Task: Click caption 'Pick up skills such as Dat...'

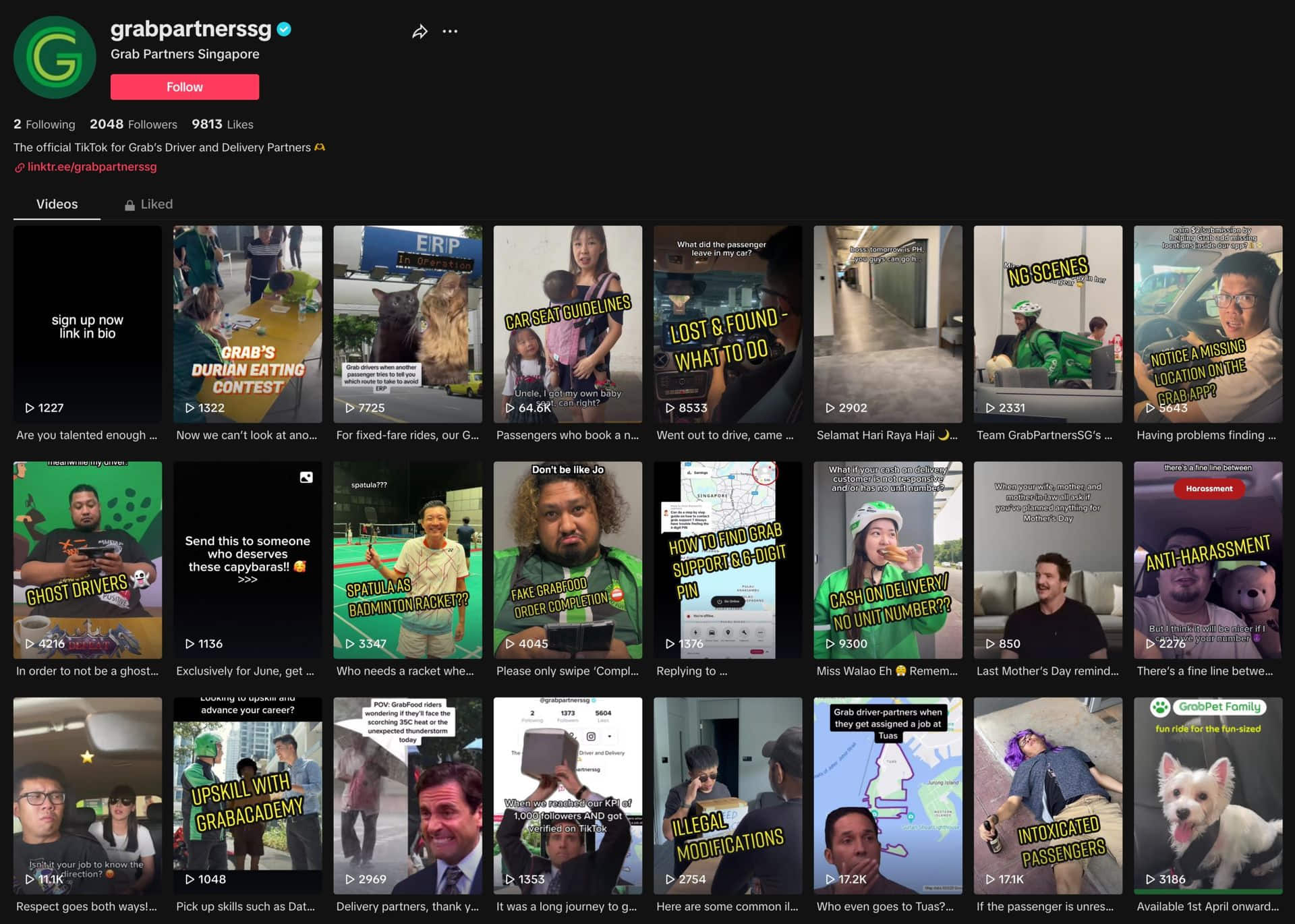Action: pyautogui.click(x=246, y=907)
